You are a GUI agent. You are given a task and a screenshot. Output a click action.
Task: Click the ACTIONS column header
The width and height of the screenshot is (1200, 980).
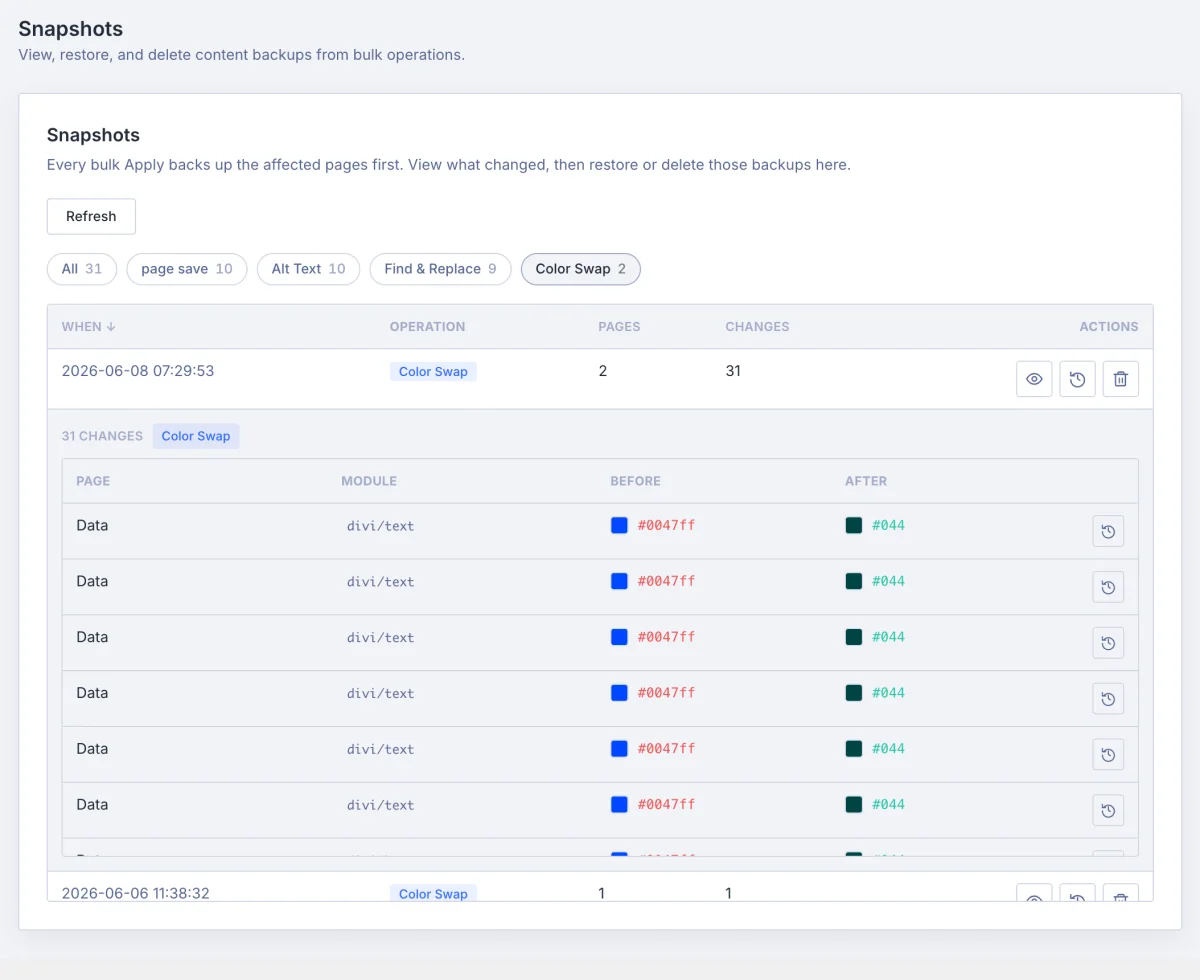(1109, 326)
